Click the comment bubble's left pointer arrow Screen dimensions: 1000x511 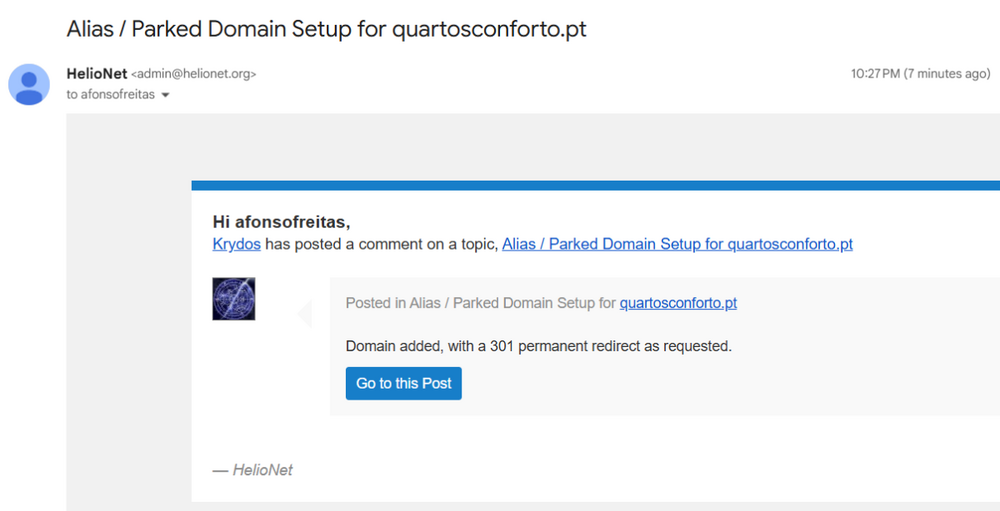coord(306,315)
